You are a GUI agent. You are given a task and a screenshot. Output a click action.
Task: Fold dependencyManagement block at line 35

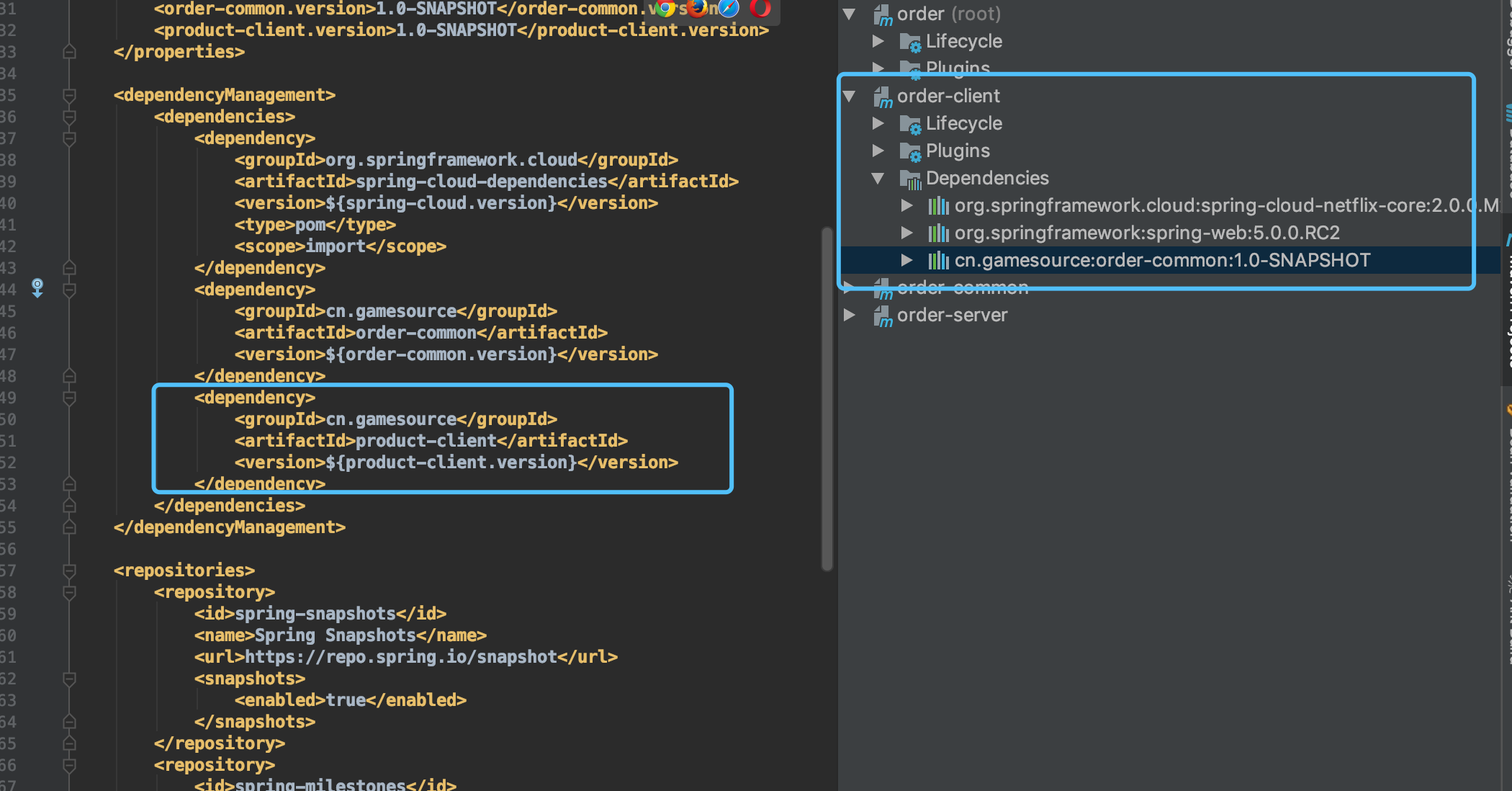coord(69,95)
